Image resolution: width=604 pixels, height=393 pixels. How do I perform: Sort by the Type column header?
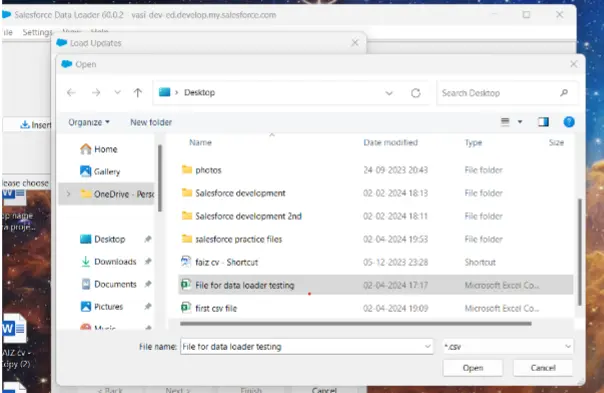(473, 143)
